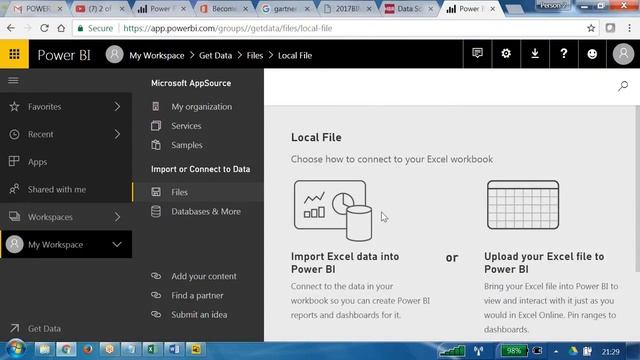
Task: Click the page vertical scrollbar
Action: click(637, 188)
